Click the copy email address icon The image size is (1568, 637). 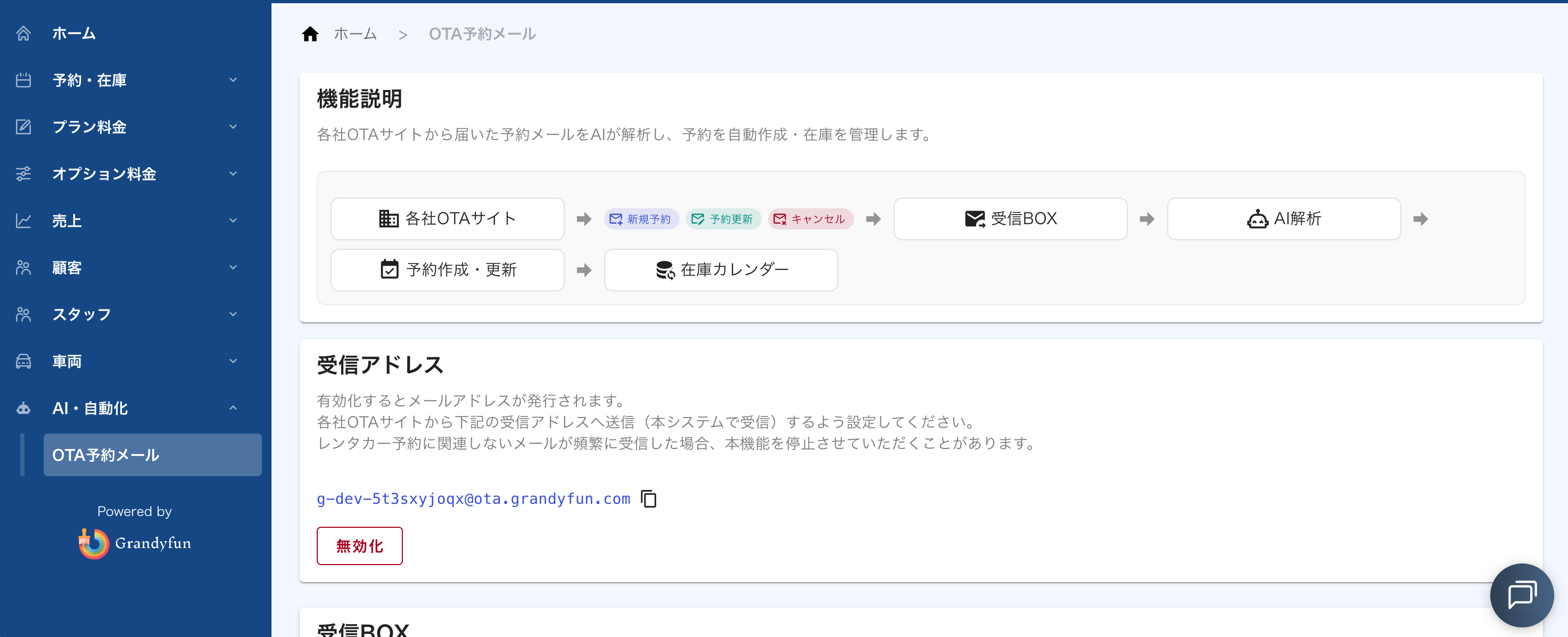coord(648,499)
